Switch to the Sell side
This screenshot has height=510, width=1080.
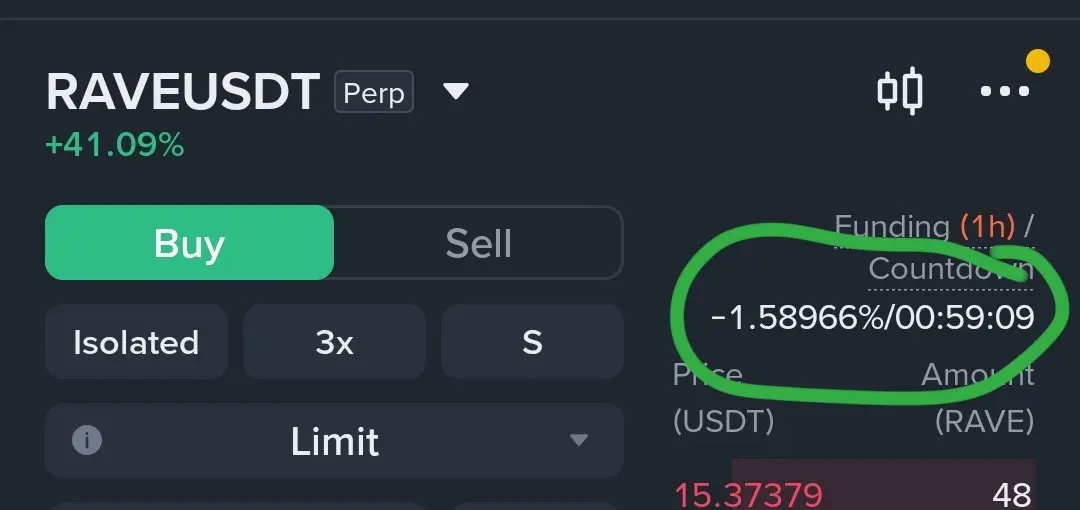click(x=478, y=243)
